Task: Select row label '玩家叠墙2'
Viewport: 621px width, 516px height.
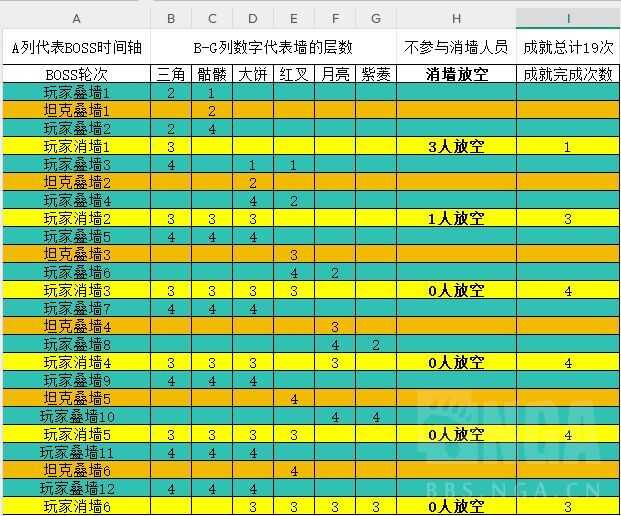Action: [76, 128]
